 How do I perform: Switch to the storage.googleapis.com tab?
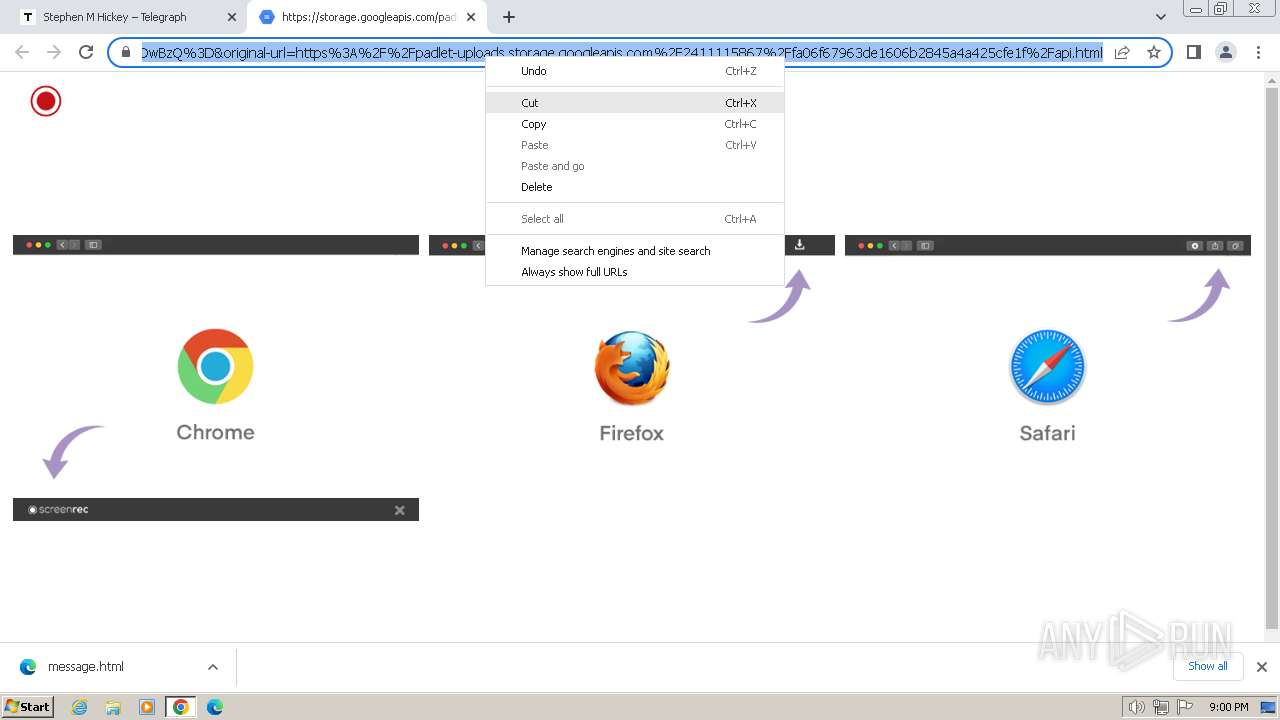coord(367,17)
